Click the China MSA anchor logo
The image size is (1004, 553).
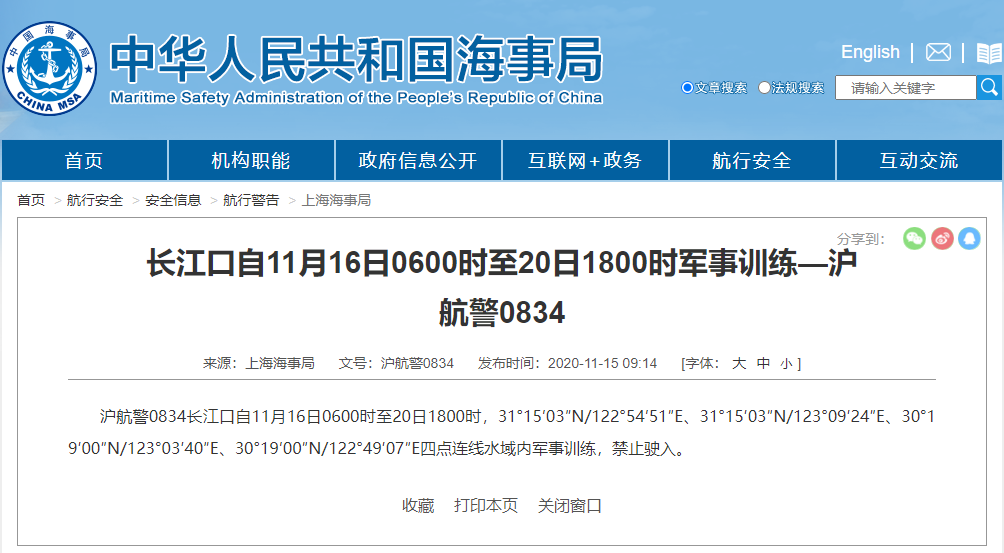50,68
